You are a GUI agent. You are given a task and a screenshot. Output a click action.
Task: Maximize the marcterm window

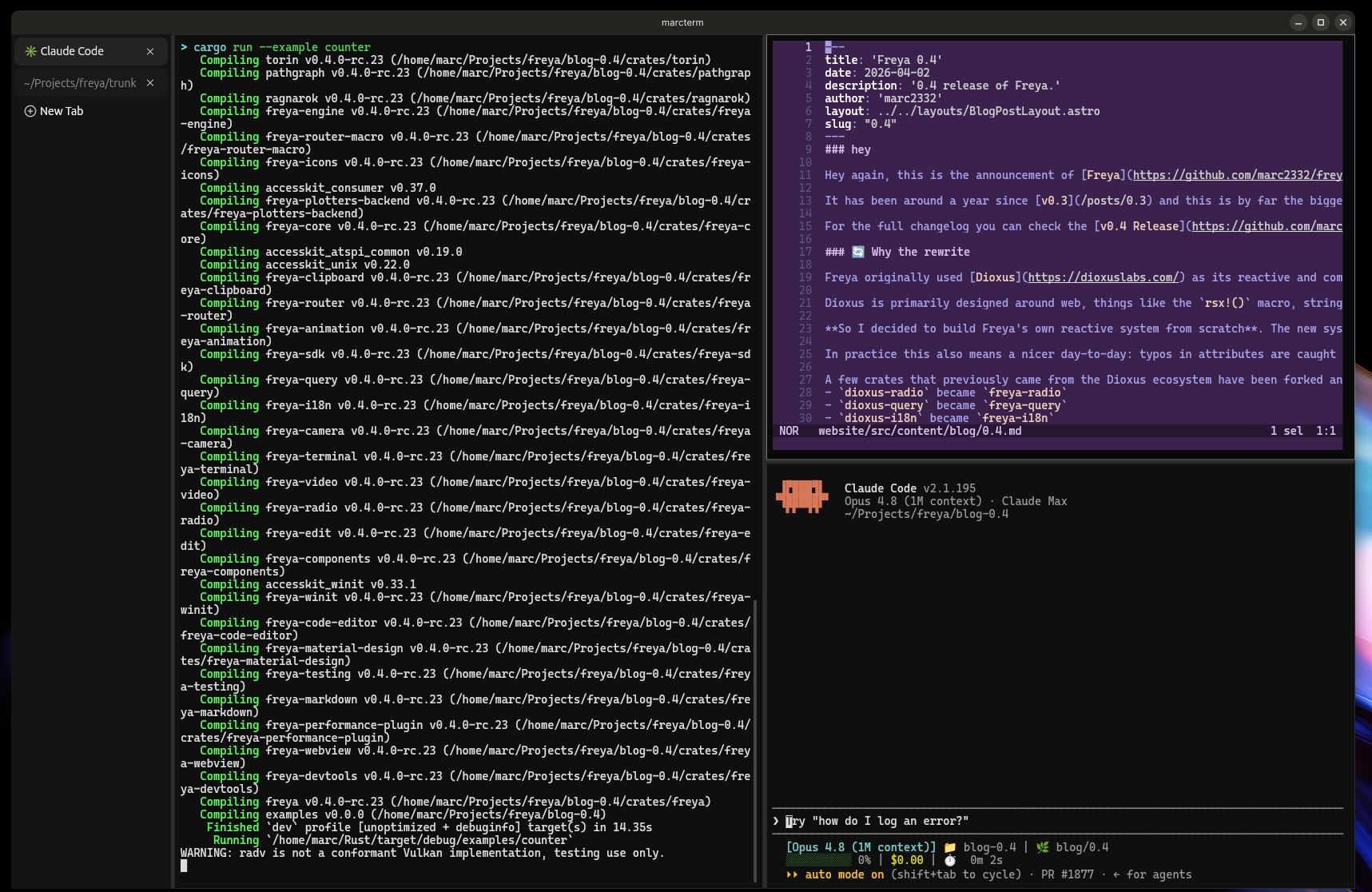coord(1321,22)
